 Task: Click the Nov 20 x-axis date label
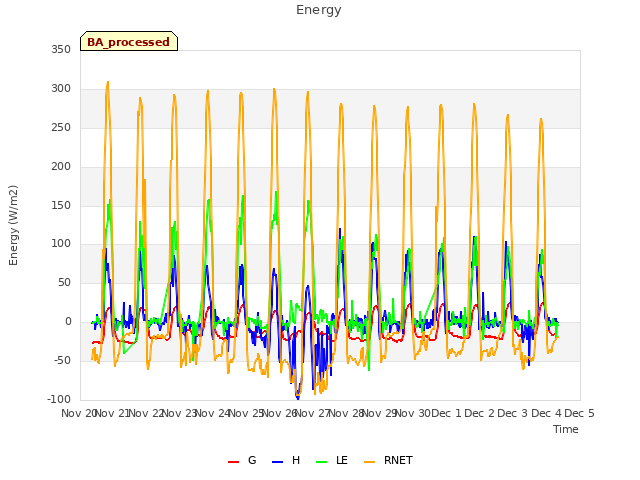[78, 413]
